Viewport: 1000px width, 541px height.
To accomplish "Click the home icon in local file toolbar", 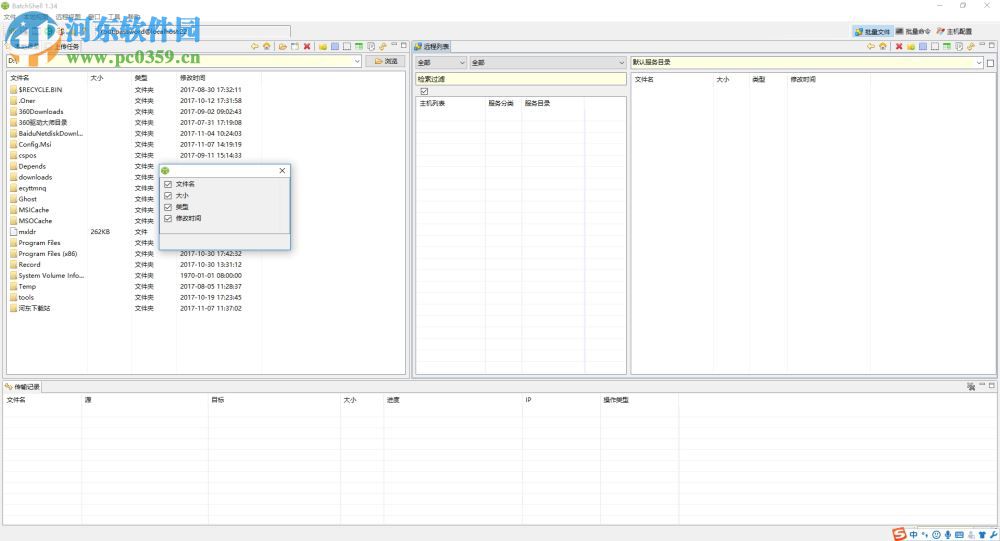I will tap(266, 46).
